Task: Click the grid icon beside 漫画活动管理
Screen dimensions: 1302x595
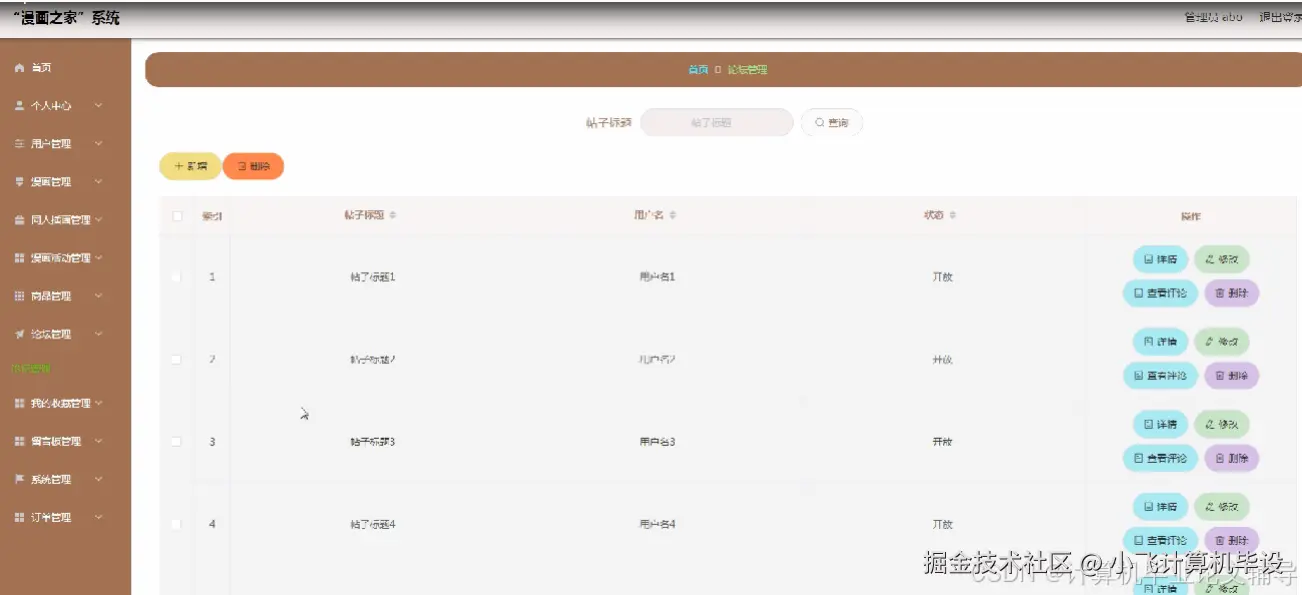Action: pos(19,258)
